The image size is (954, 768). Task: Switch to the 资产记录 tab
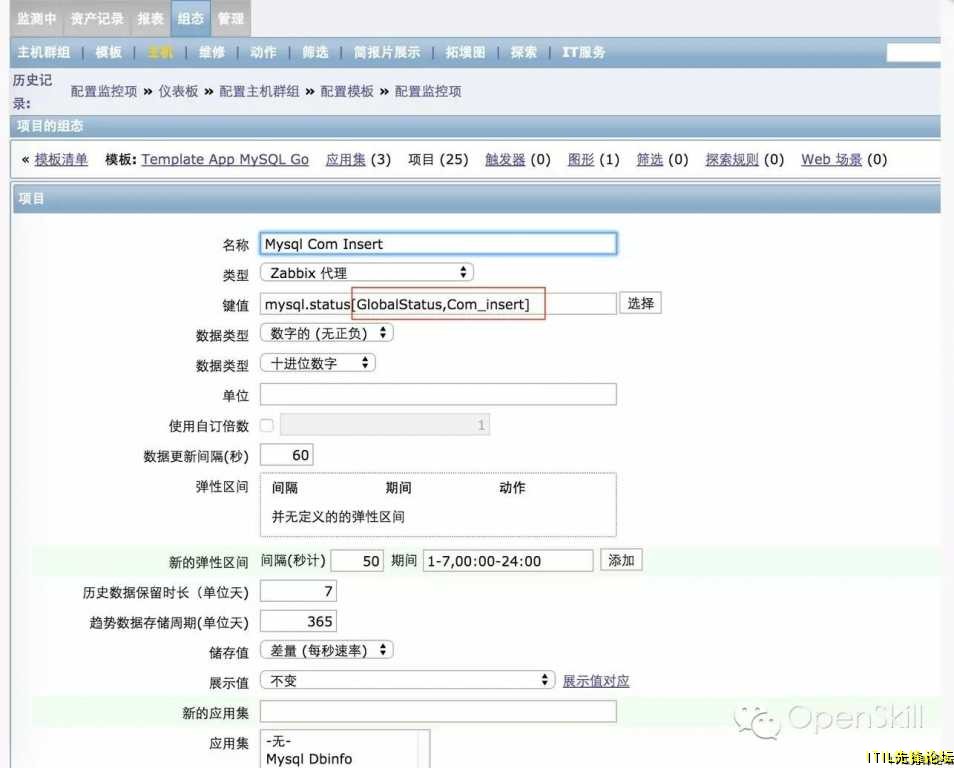click(x=97, y=18)
